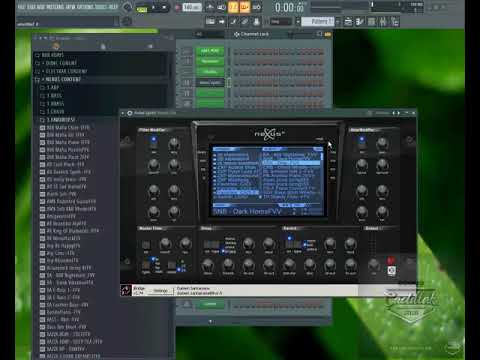The image size is (480, 360).
Task: Open the EDIT menu
Action: point(31,7)
